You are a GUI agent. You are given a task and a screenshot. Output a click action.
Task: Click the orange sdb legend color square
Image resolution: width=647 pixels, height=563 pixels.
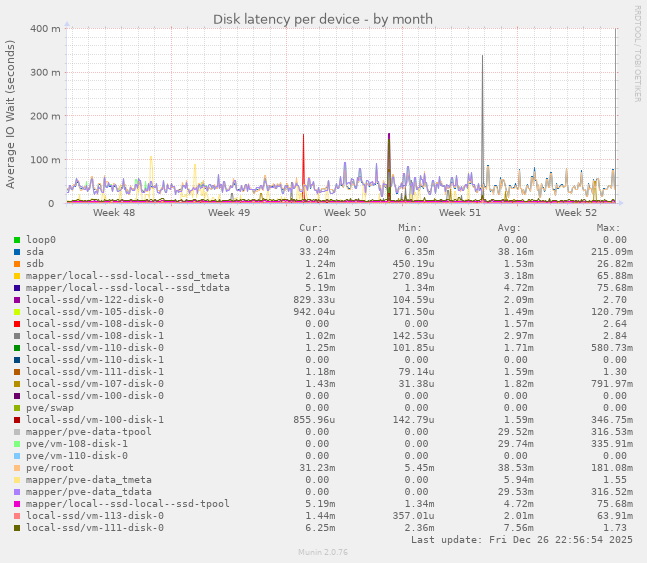point(17,264)
